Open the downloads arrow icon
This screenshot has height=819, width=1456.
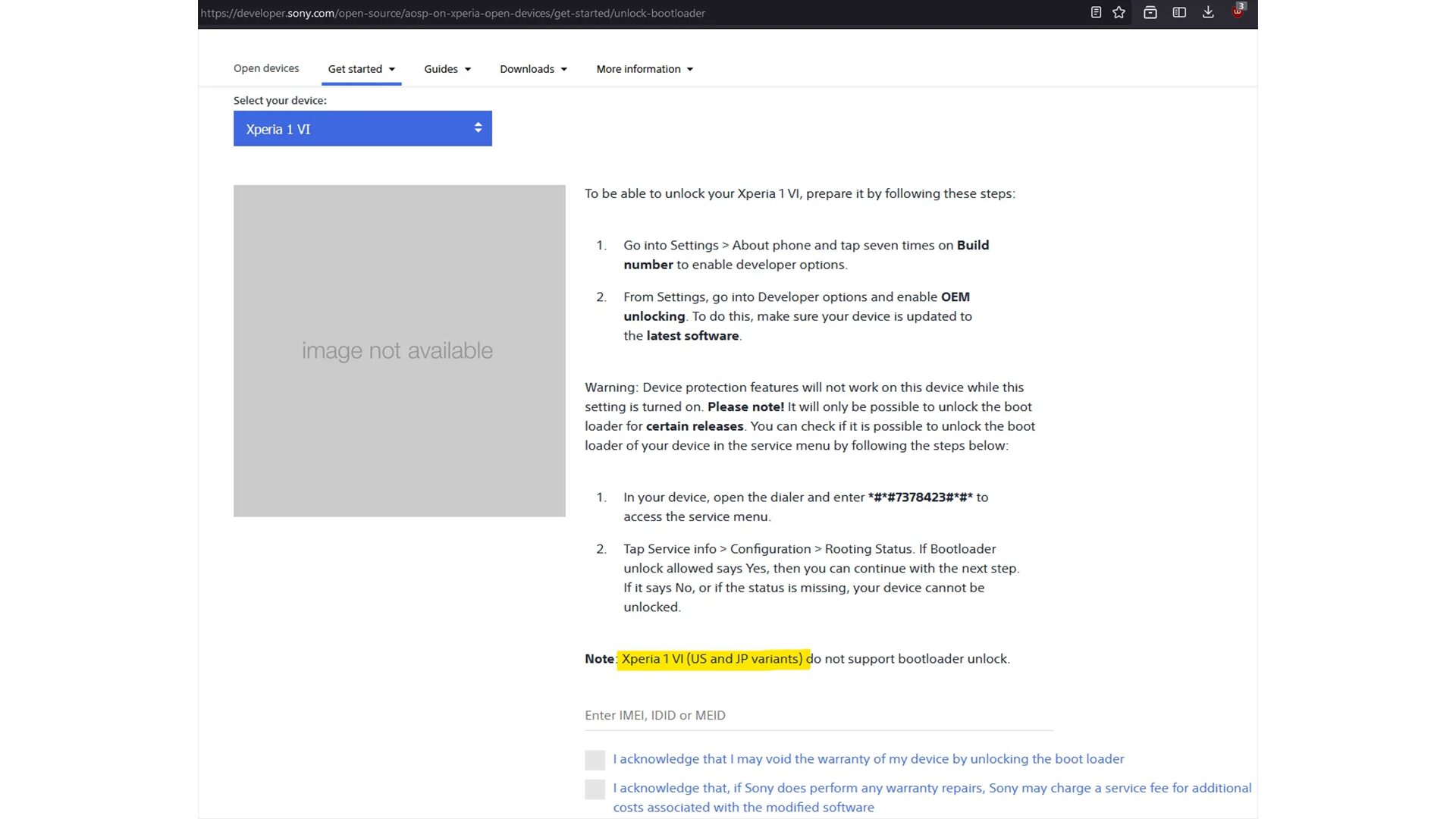tap(1208, 12)
